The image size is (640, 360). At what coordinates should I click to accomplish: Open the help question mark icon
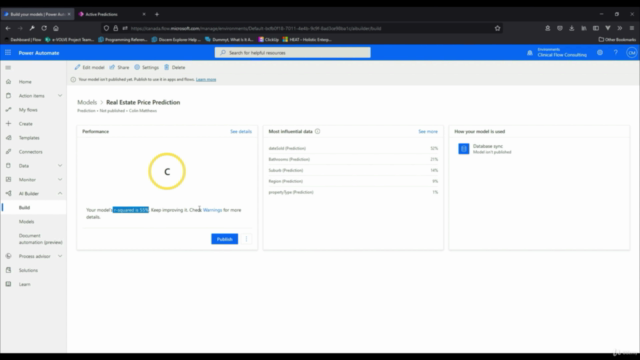click(x=616, y=53)
